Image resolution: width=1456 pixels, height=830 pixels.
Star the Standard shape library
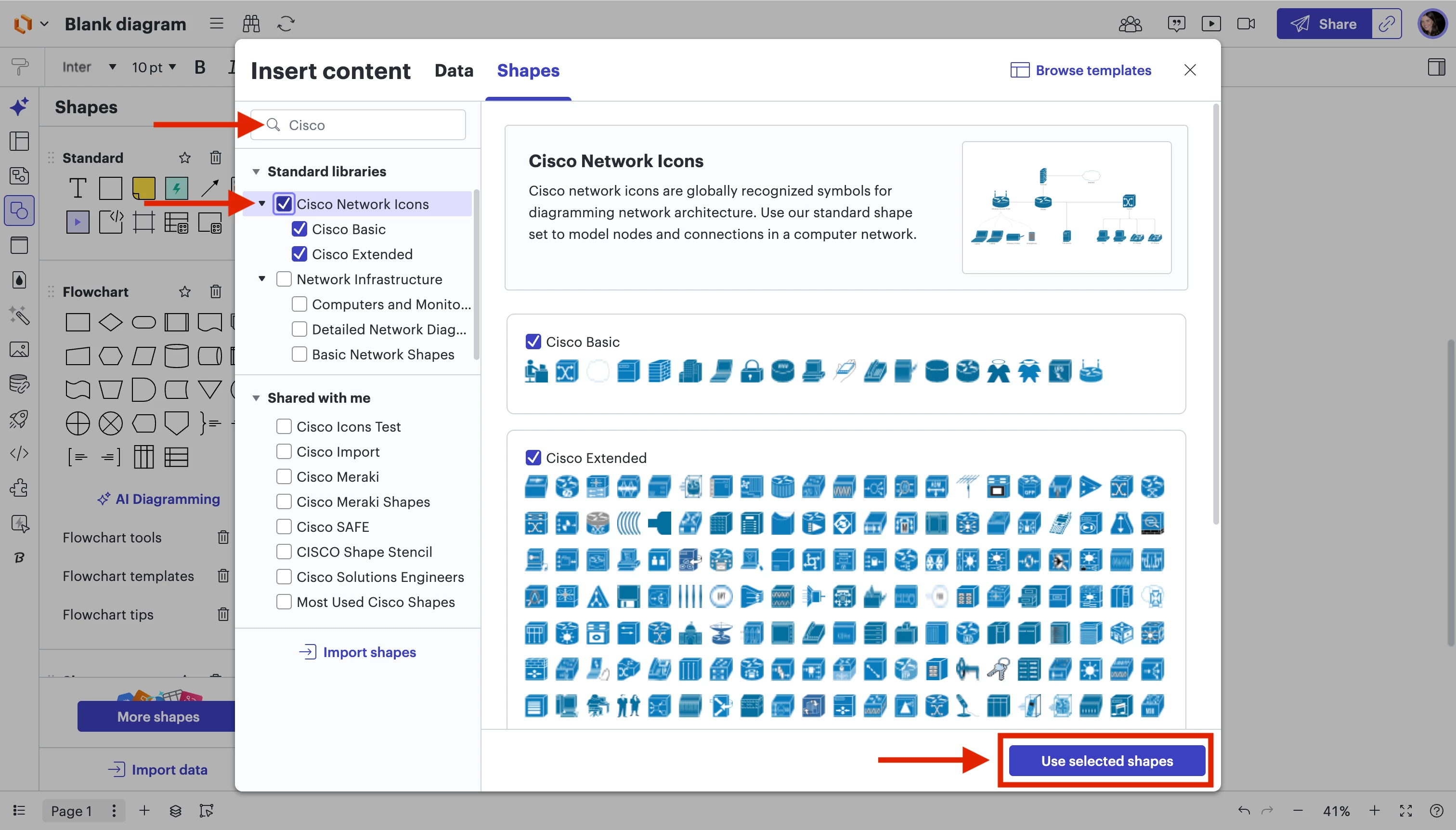184,158
